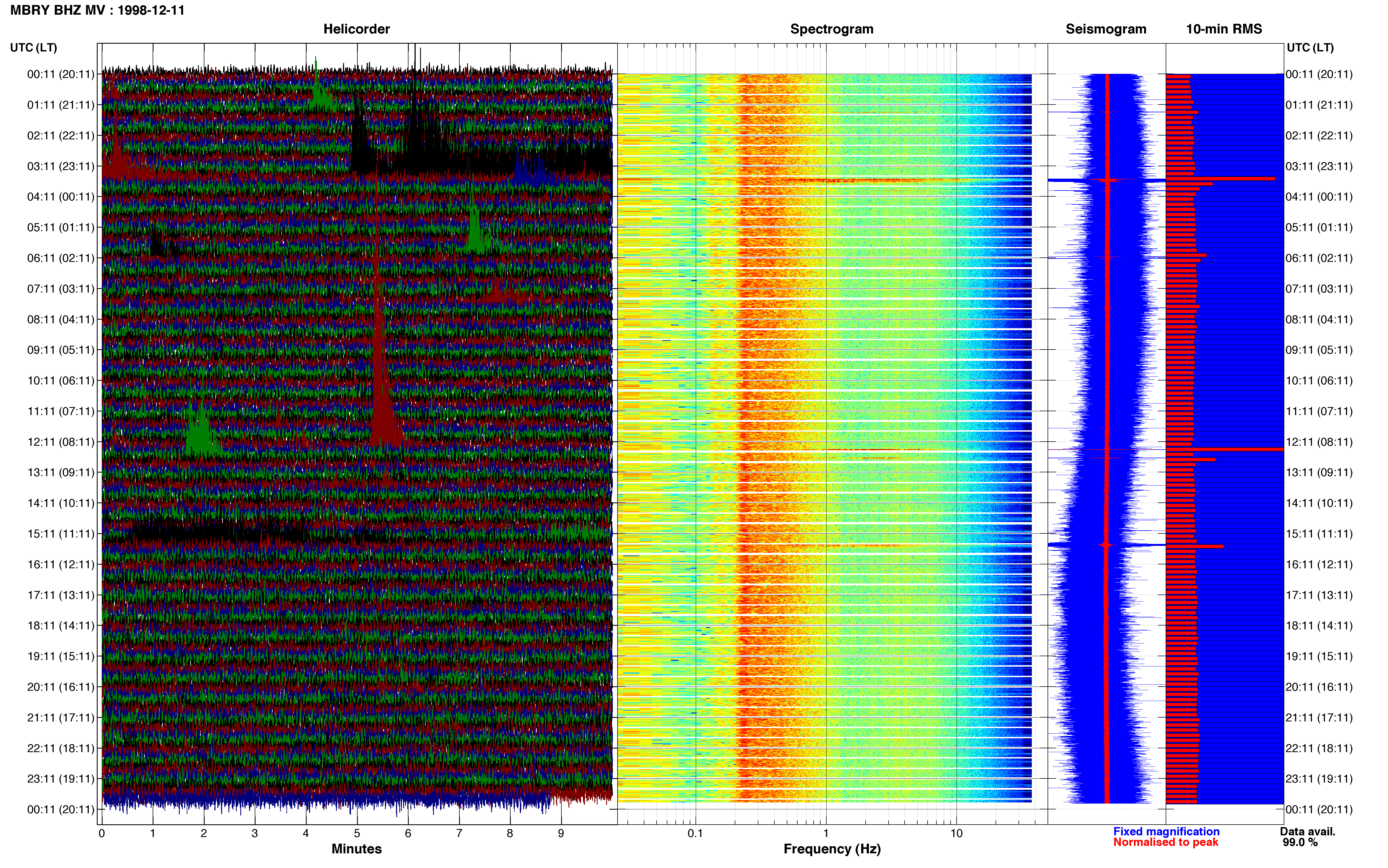The image size is (1388, 868).
Task: Click the left-axis time label 11:11 (07:11)
Action: point(60,411)
